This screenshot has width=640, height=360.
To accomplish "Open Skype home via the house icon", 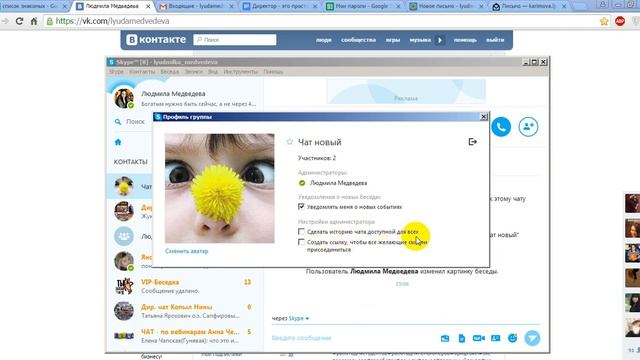I will [118, 142].
